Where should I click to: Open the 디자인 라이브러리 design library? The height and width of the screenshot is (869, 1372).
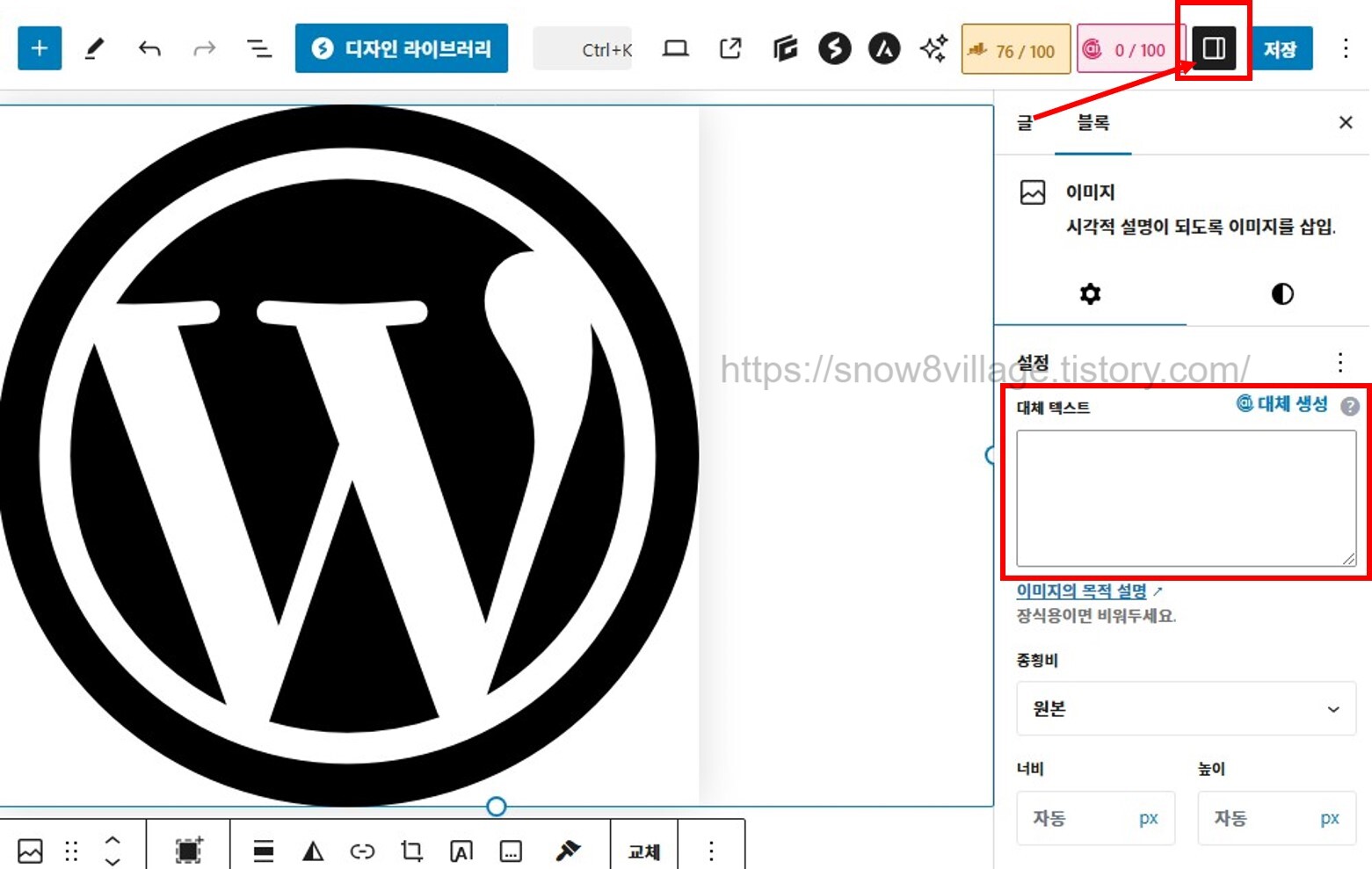pos(402,48)
